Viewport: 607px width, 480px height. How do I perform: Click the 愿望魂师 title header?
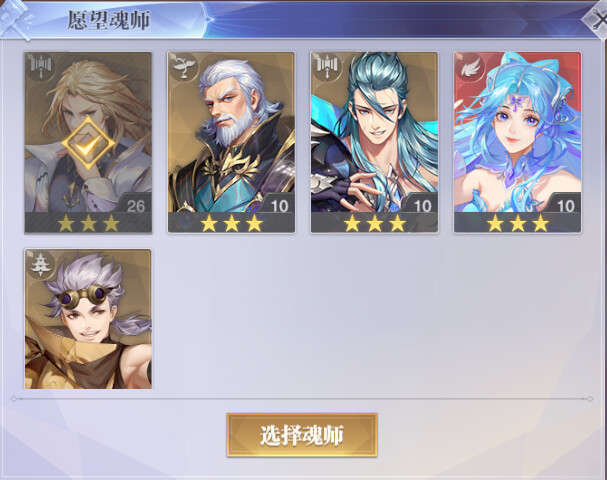coord(109,20)
